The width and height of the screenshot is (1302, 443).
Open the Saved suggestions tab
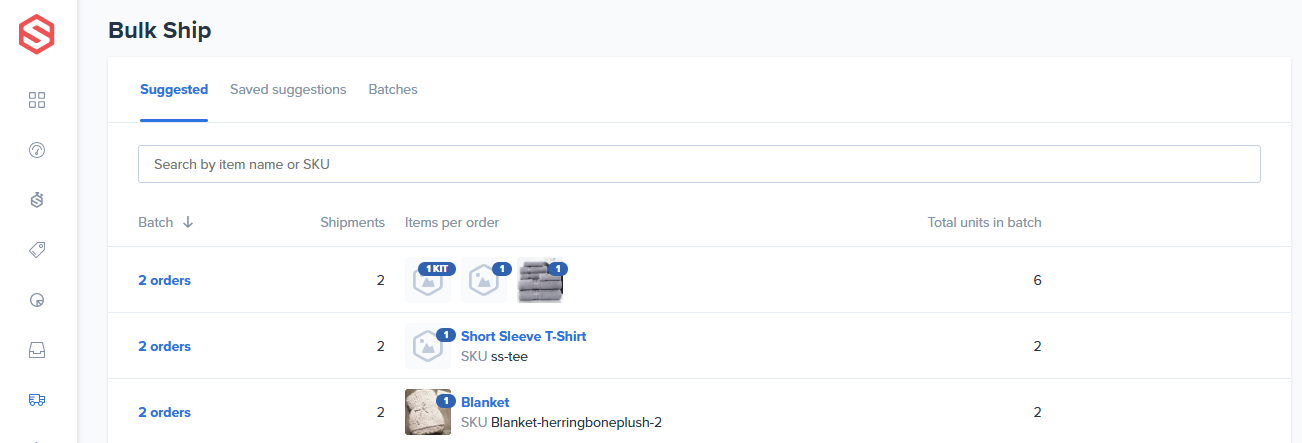(288, 90)
